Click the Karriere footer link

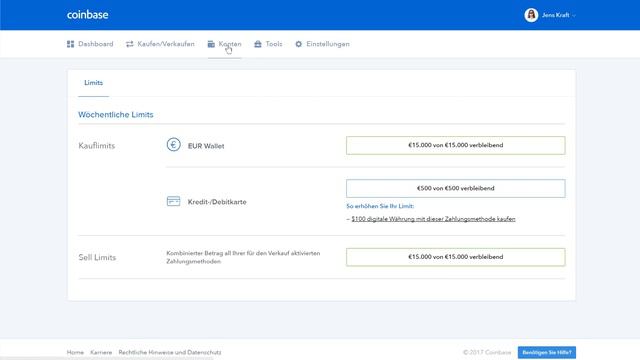(101, 352)
